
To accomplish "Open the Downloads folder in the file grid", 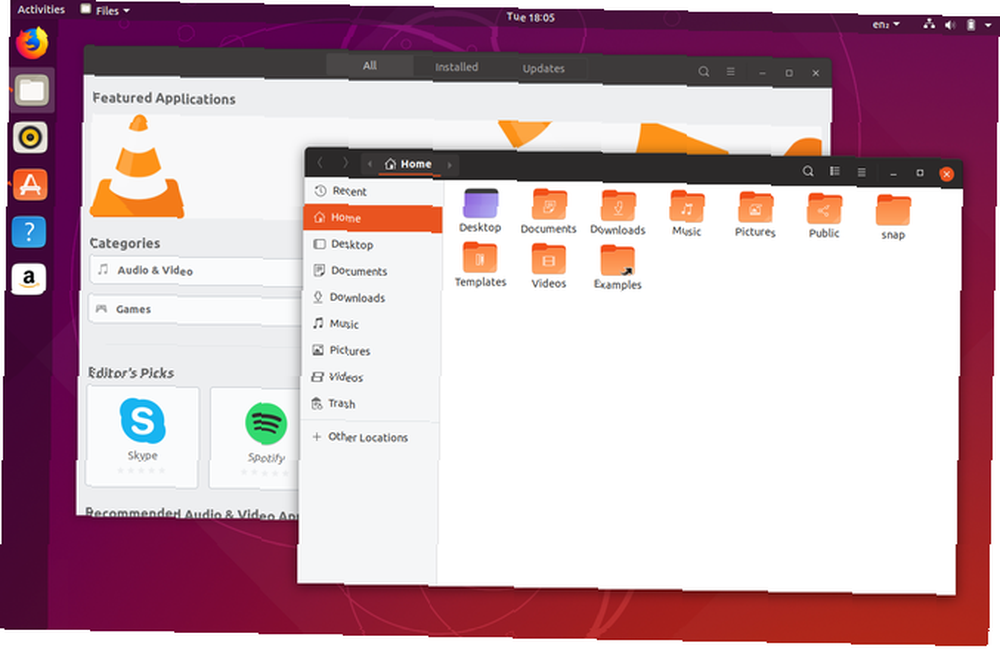I will (617, 214).
